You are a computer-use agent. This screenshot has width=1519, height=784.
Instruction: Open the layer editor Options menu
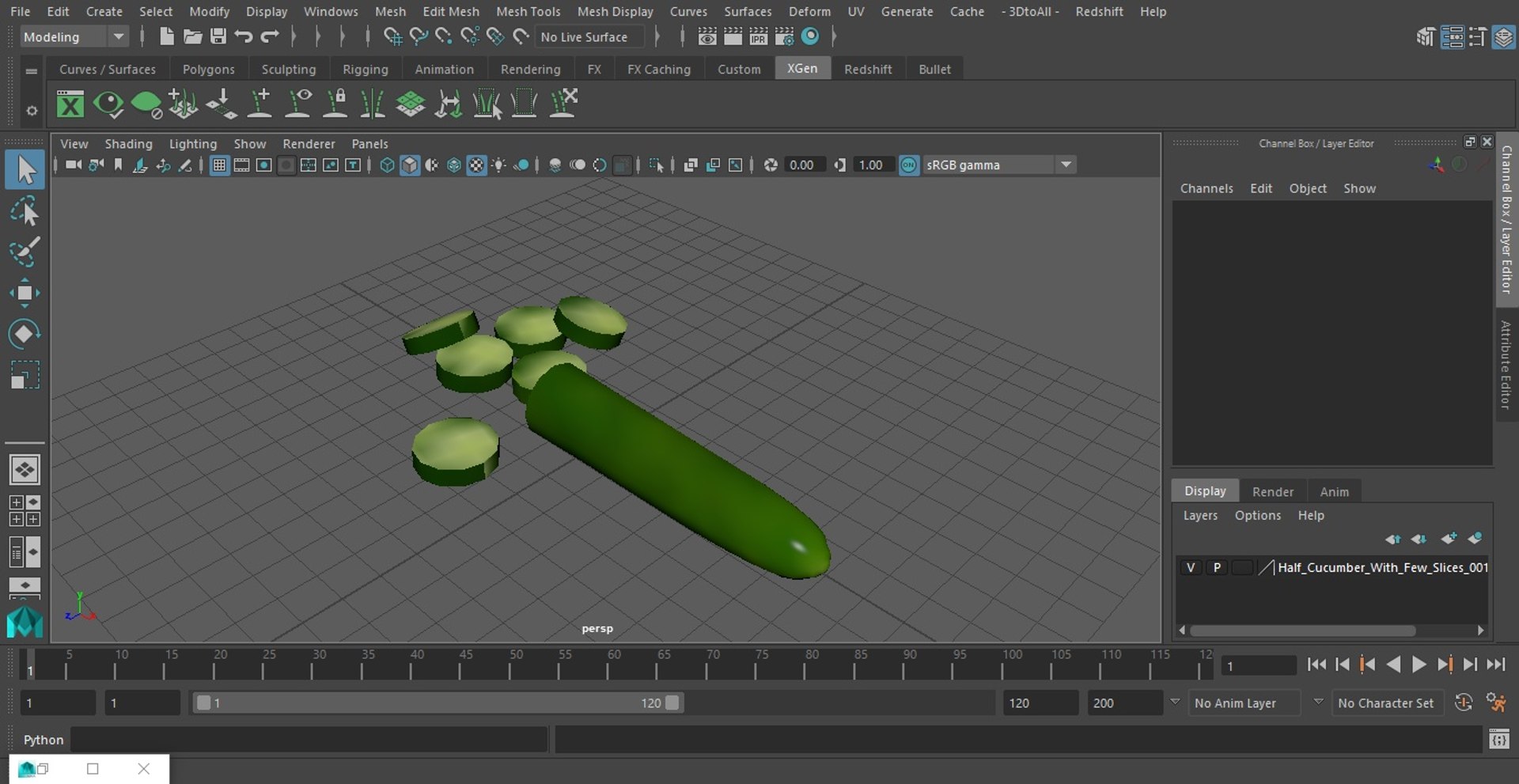(1257, 515)
